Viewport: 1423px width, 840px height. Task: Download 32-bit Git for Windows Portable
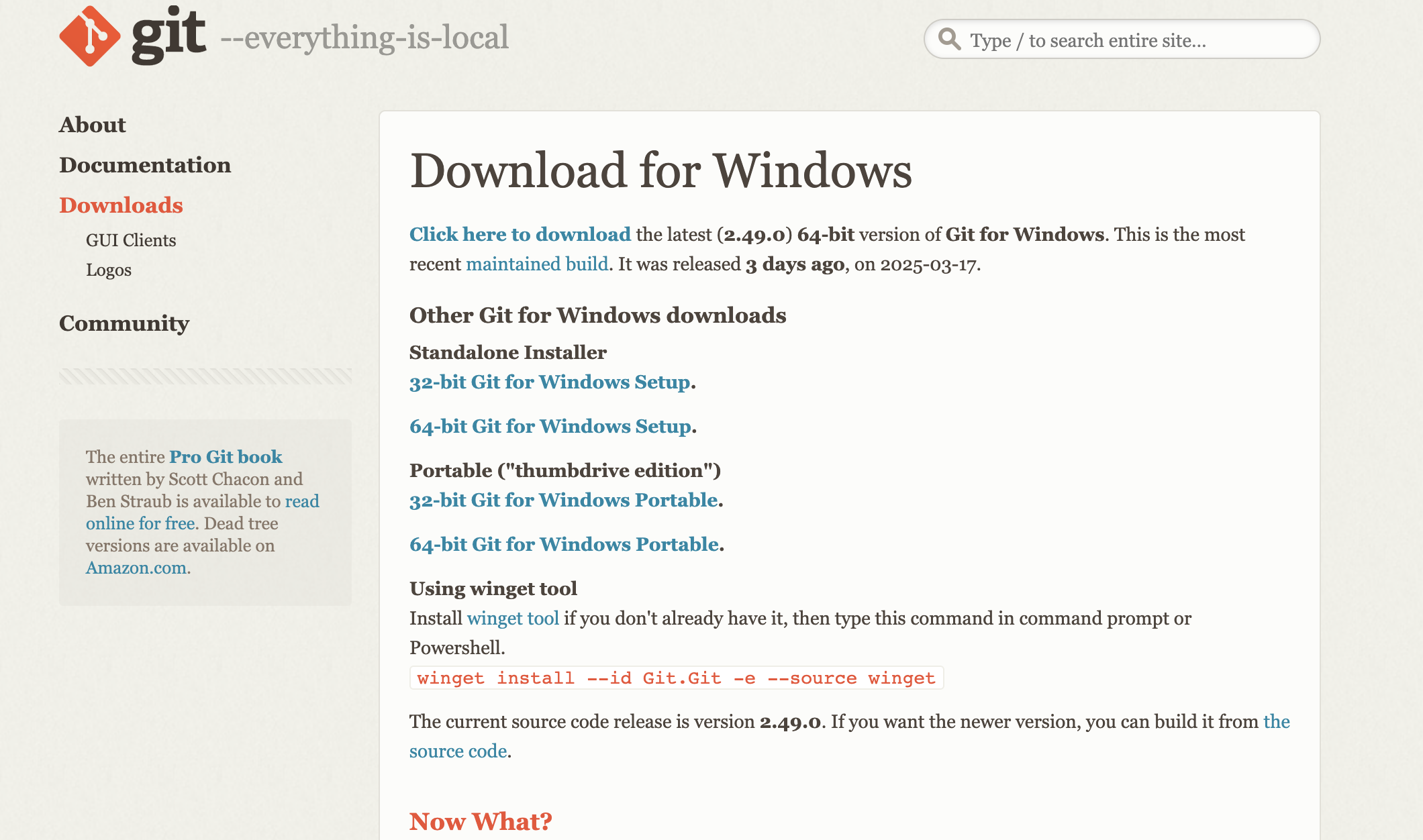click(564, 500)
